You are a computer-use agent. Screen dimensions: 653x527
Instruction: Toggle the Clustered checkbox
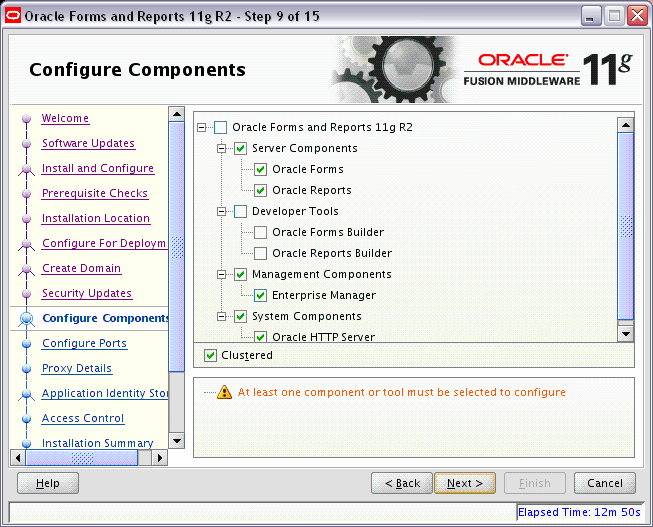pos(210,355)
